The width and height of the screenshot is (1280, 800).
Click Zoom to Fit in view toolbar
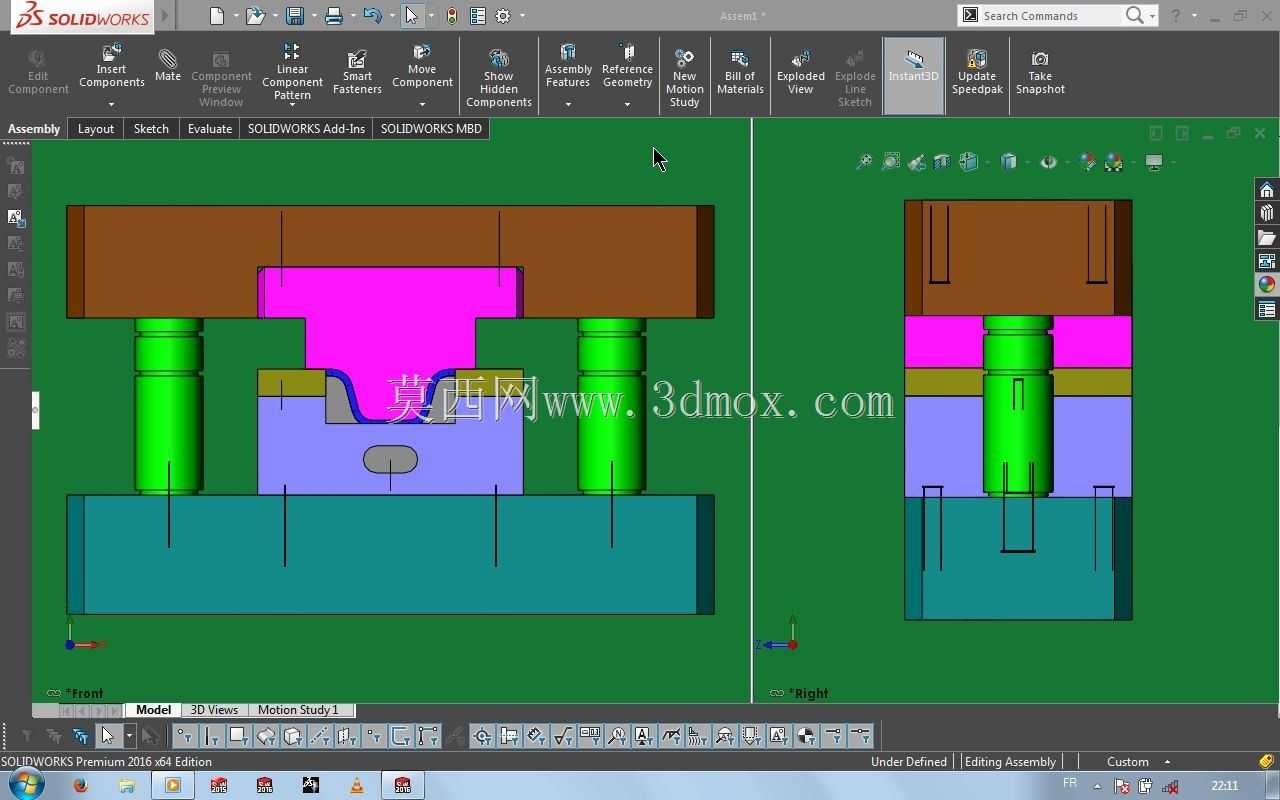(864, 162)
